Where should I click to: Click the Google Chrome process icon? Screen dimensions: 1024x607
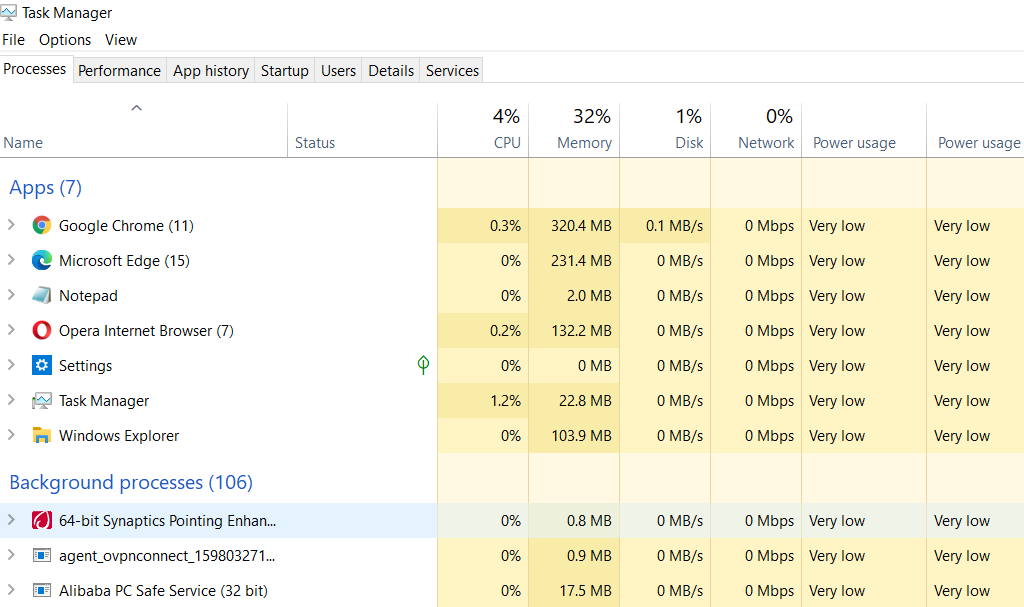coord(42,225)
